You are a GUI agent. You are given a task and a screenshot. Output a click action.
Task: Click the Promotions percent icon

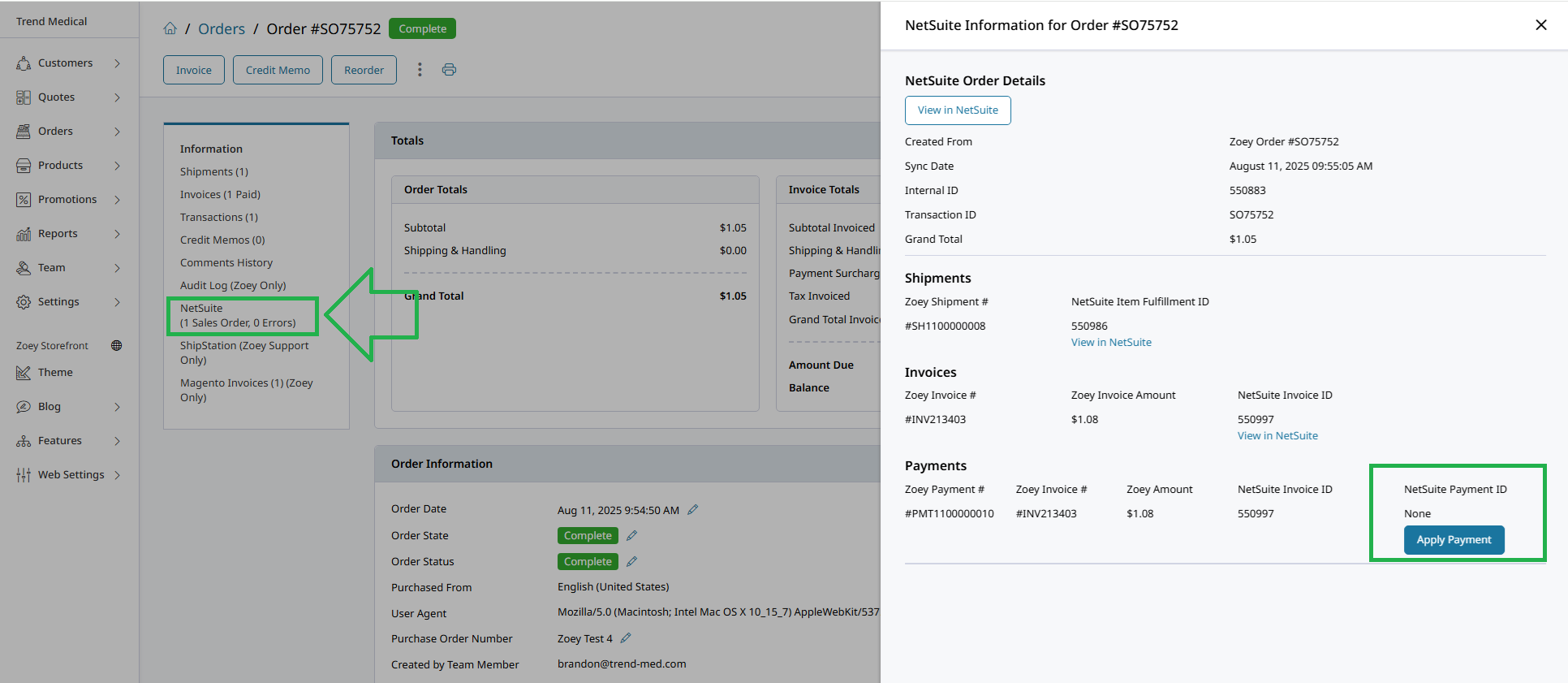coord(24,200)
